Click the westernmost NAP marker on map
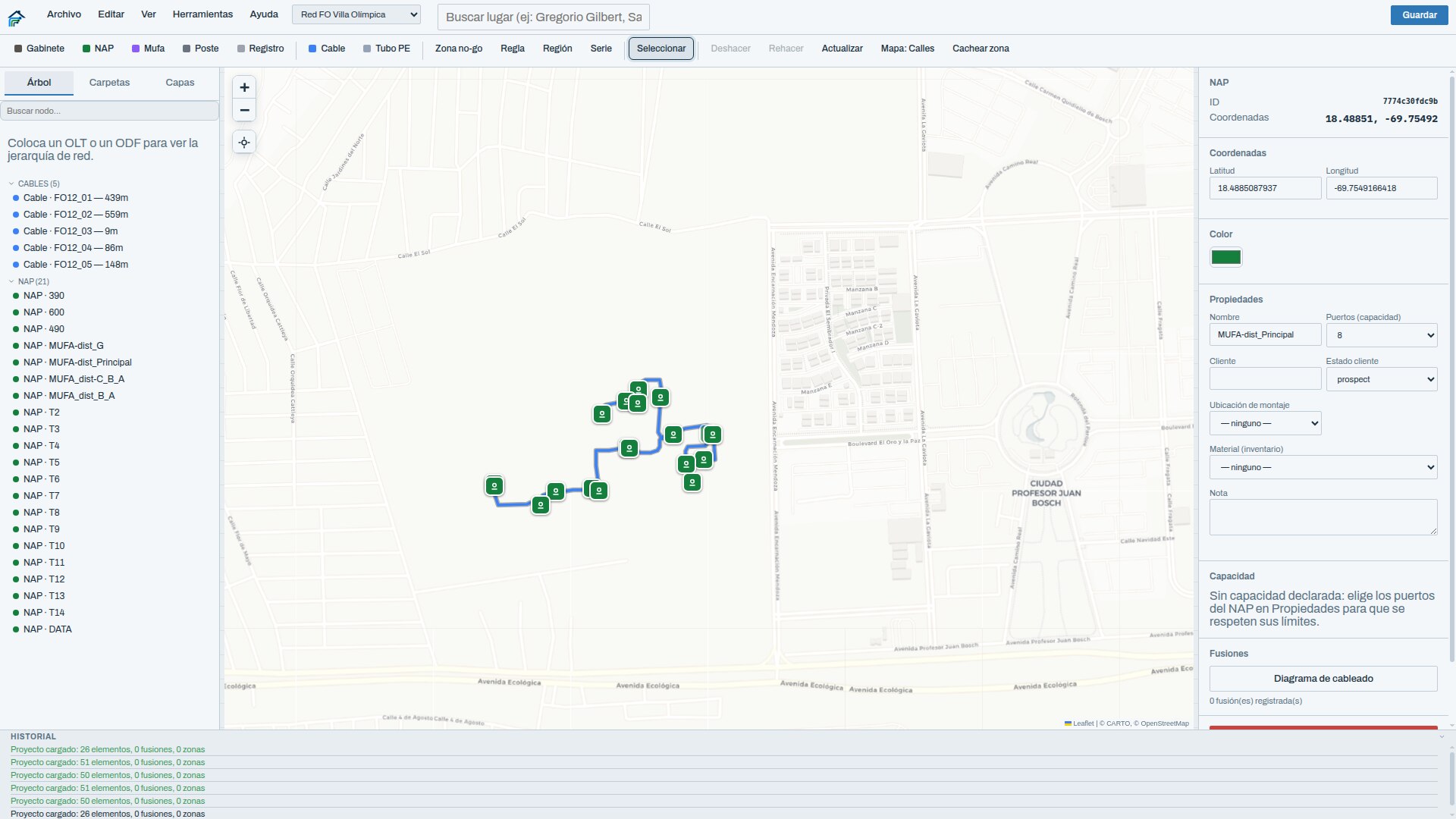Screen dimensions: 1456x819 tap(494, 485)
